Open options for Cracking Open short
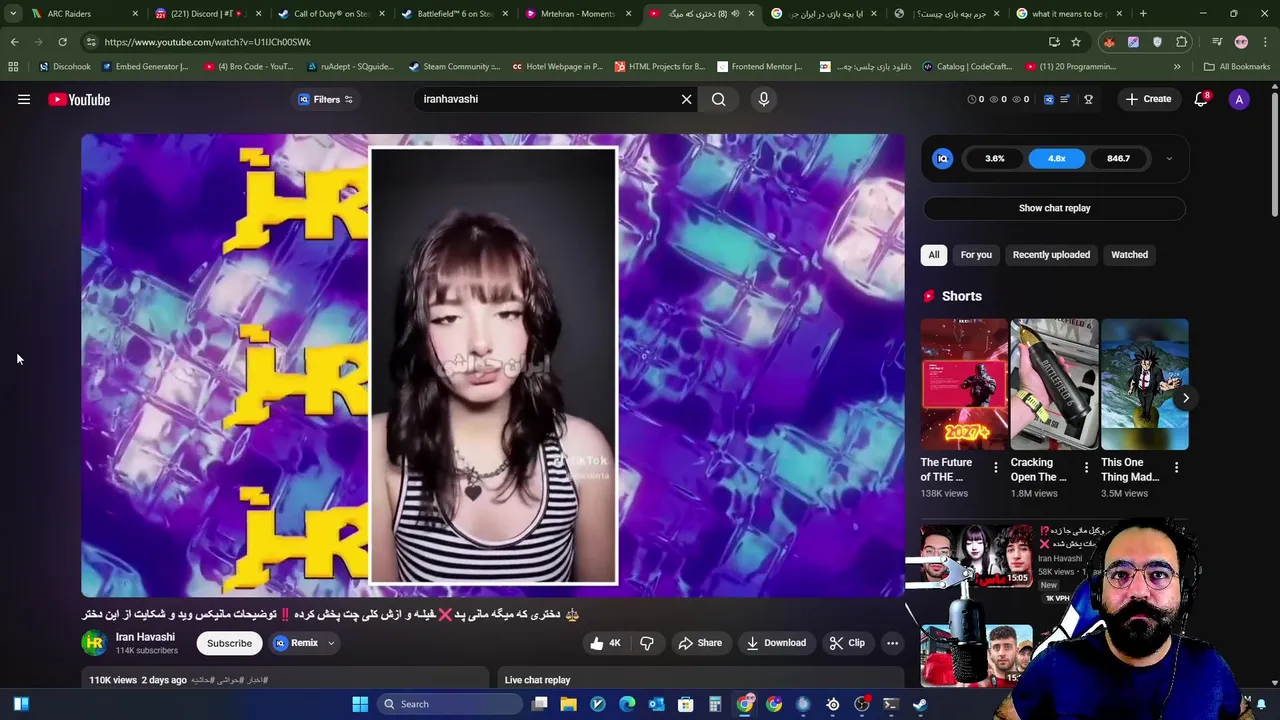The image size is (1280, 720). click(x=1086, y=467)
